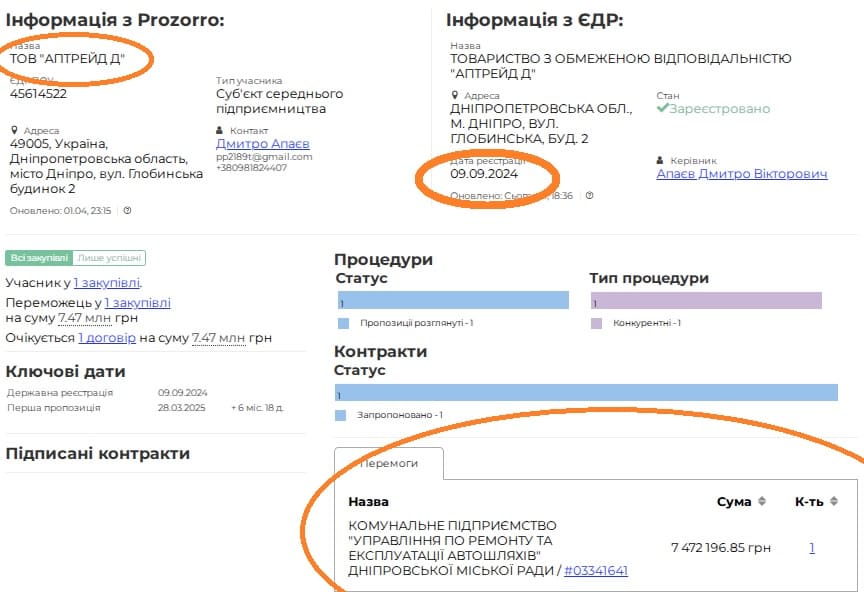Click win count '1' in К-ть column

(x=812, y=548)
